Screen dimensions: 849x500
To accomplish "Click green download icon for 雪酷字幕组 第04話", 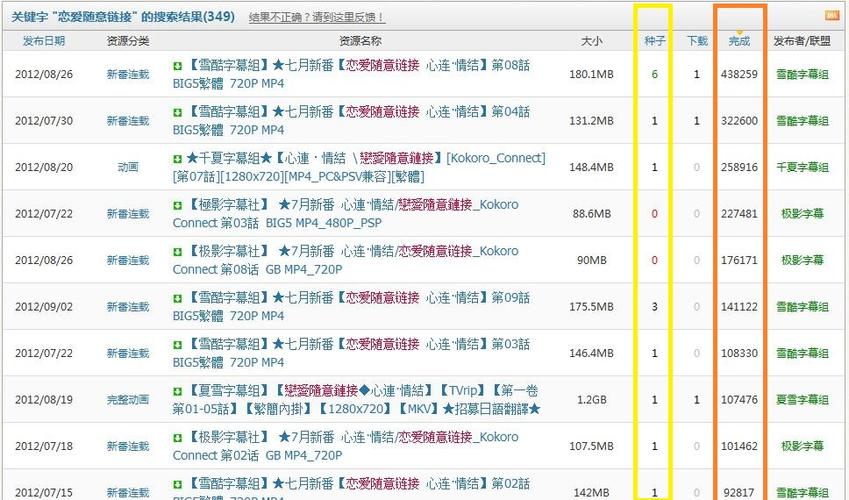I will coord(177,113).
